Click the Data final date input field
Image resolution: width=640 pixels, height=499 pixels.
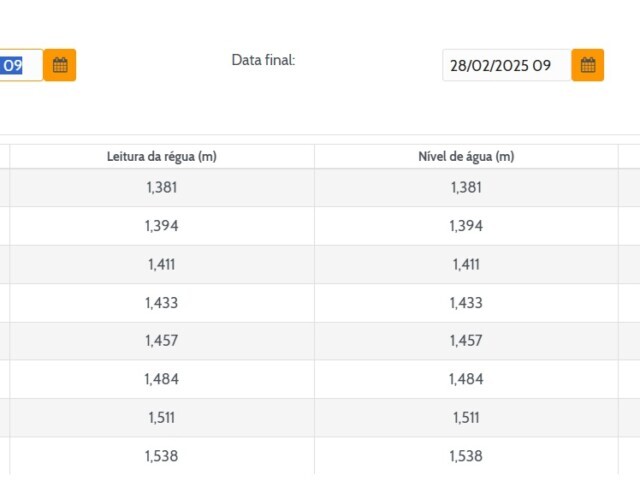point(506,65)
